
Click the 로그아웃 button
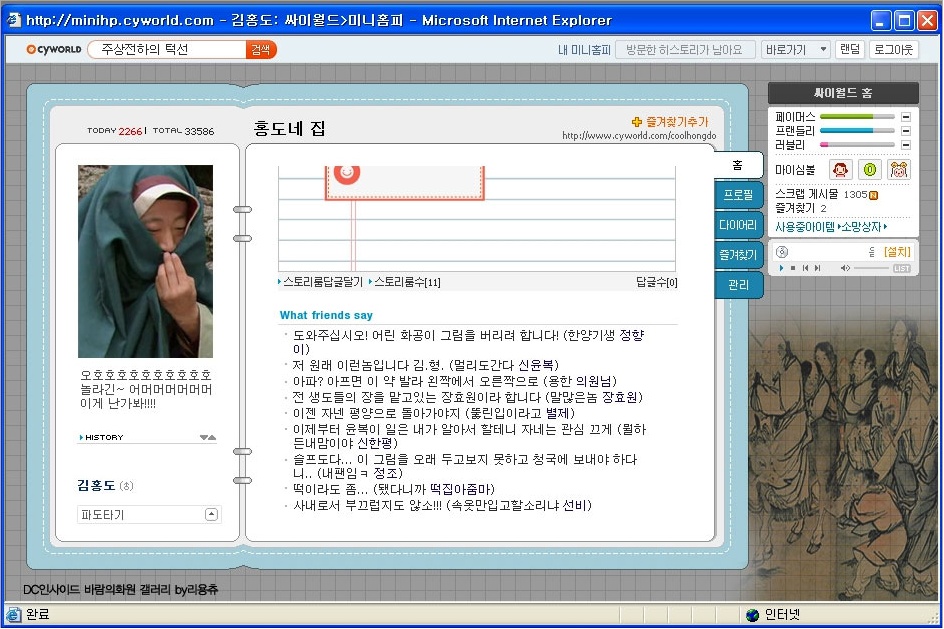pyautogui.click(x=893, y=49)
